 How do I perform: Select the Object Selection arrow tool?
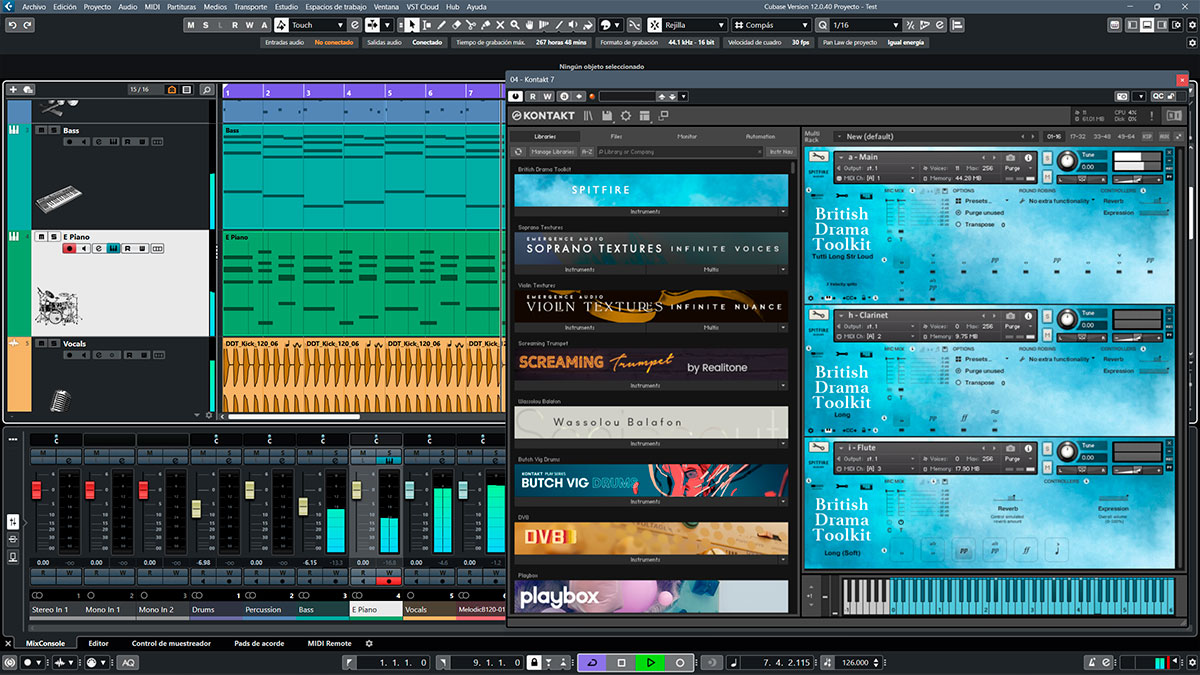coord(413,25)
